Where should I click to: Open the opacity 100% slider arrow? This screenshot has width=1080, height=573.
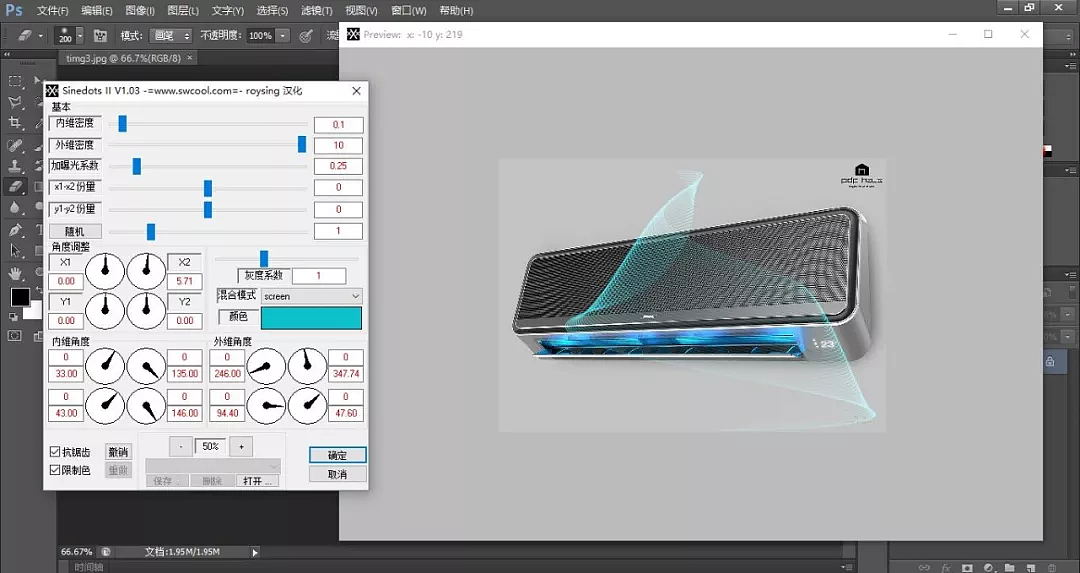tap(282, 35)
